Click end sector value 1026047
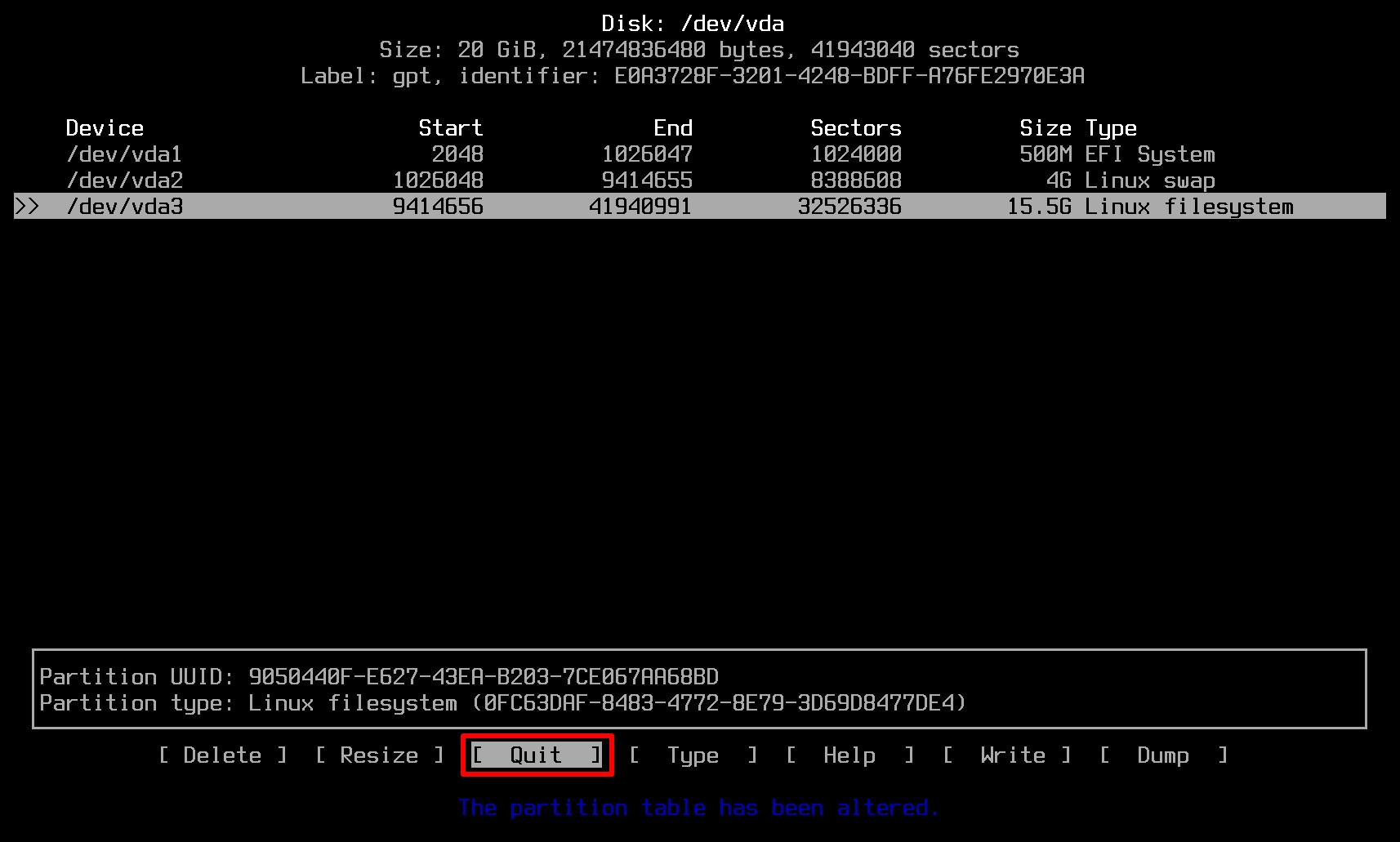 647,154
